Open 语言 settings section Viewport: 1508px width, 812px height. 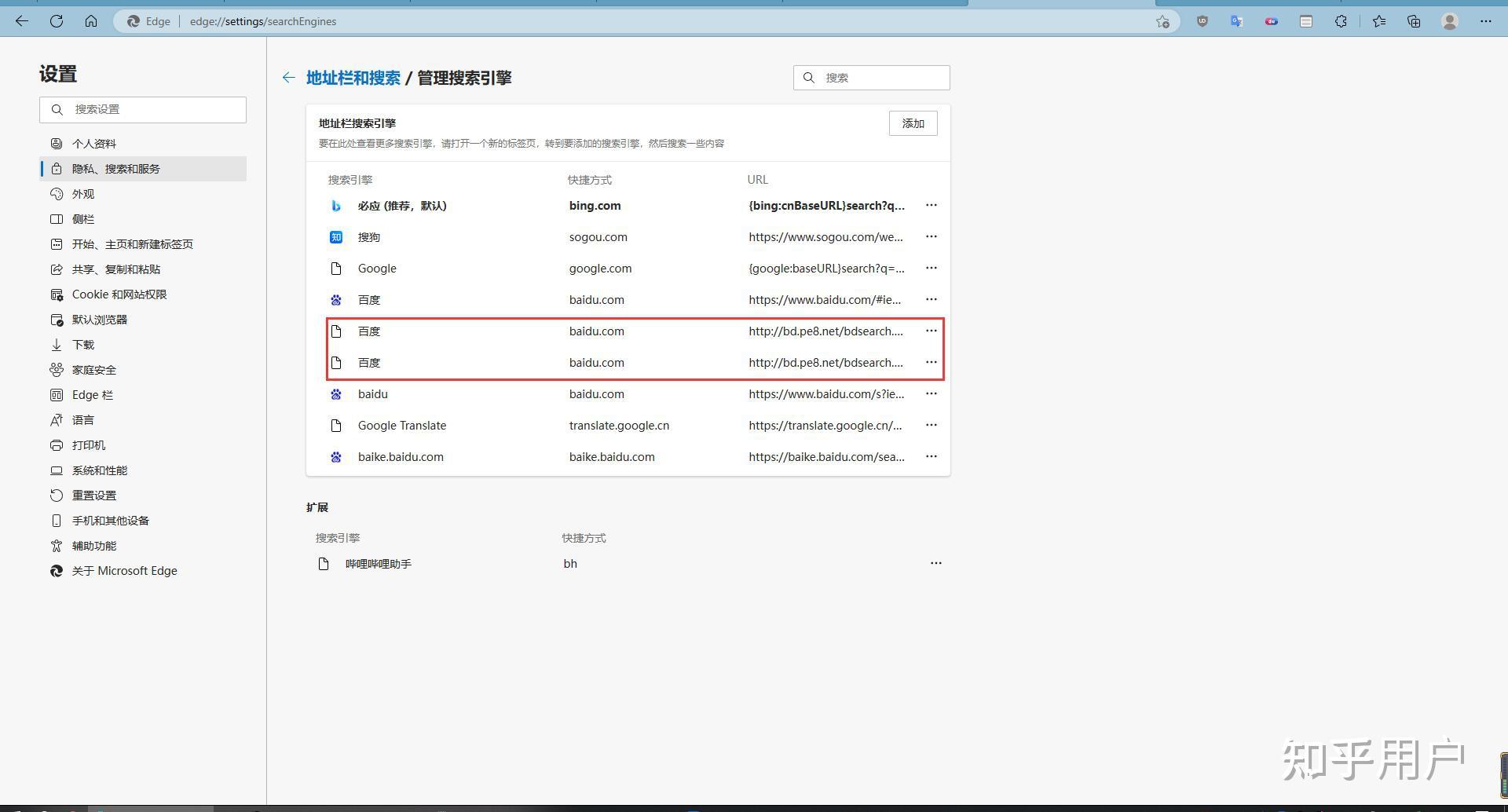(x=143, y=420)
